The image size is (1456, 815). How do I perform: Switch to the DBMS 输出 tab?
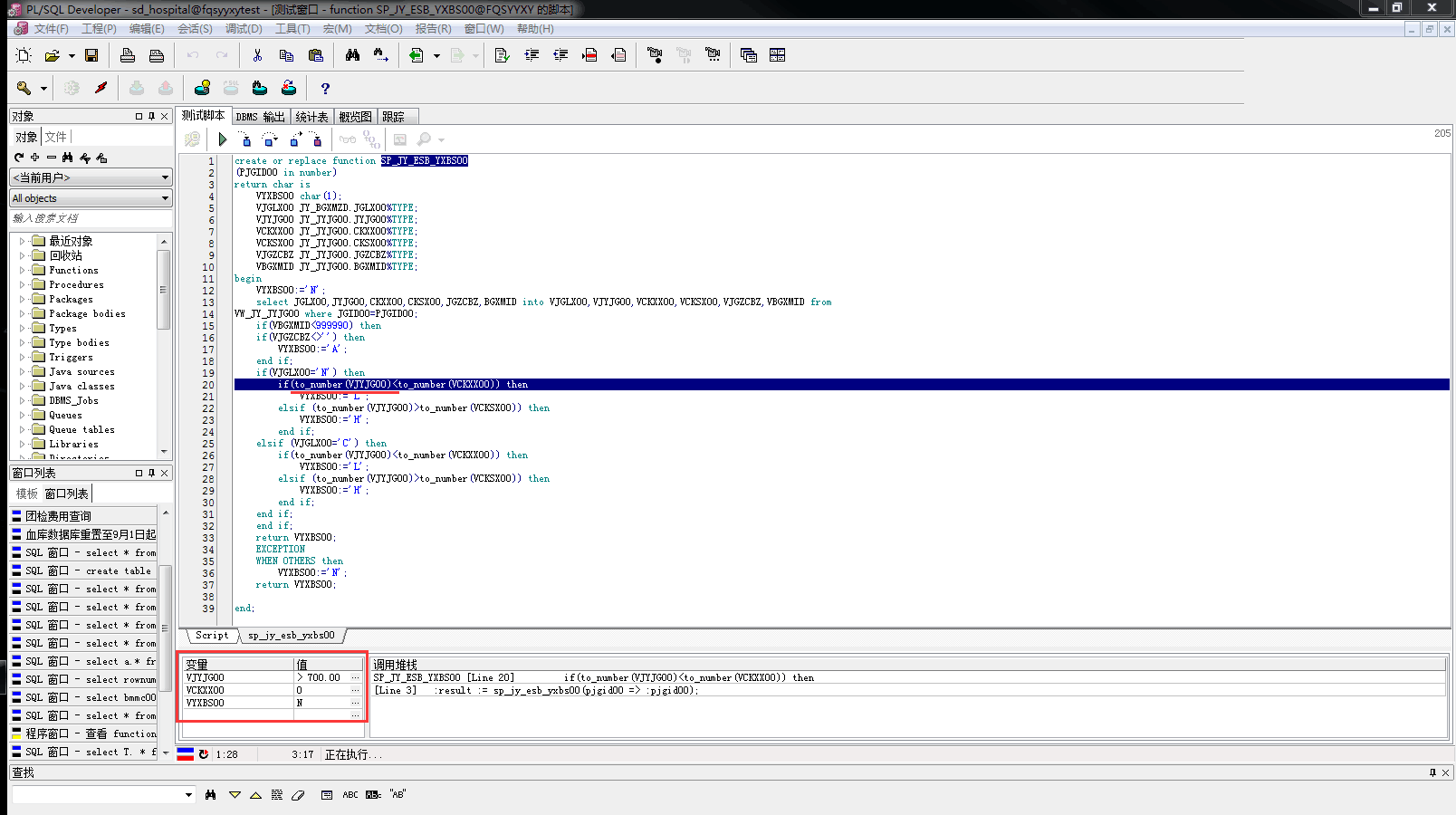[x=260, y=117]
